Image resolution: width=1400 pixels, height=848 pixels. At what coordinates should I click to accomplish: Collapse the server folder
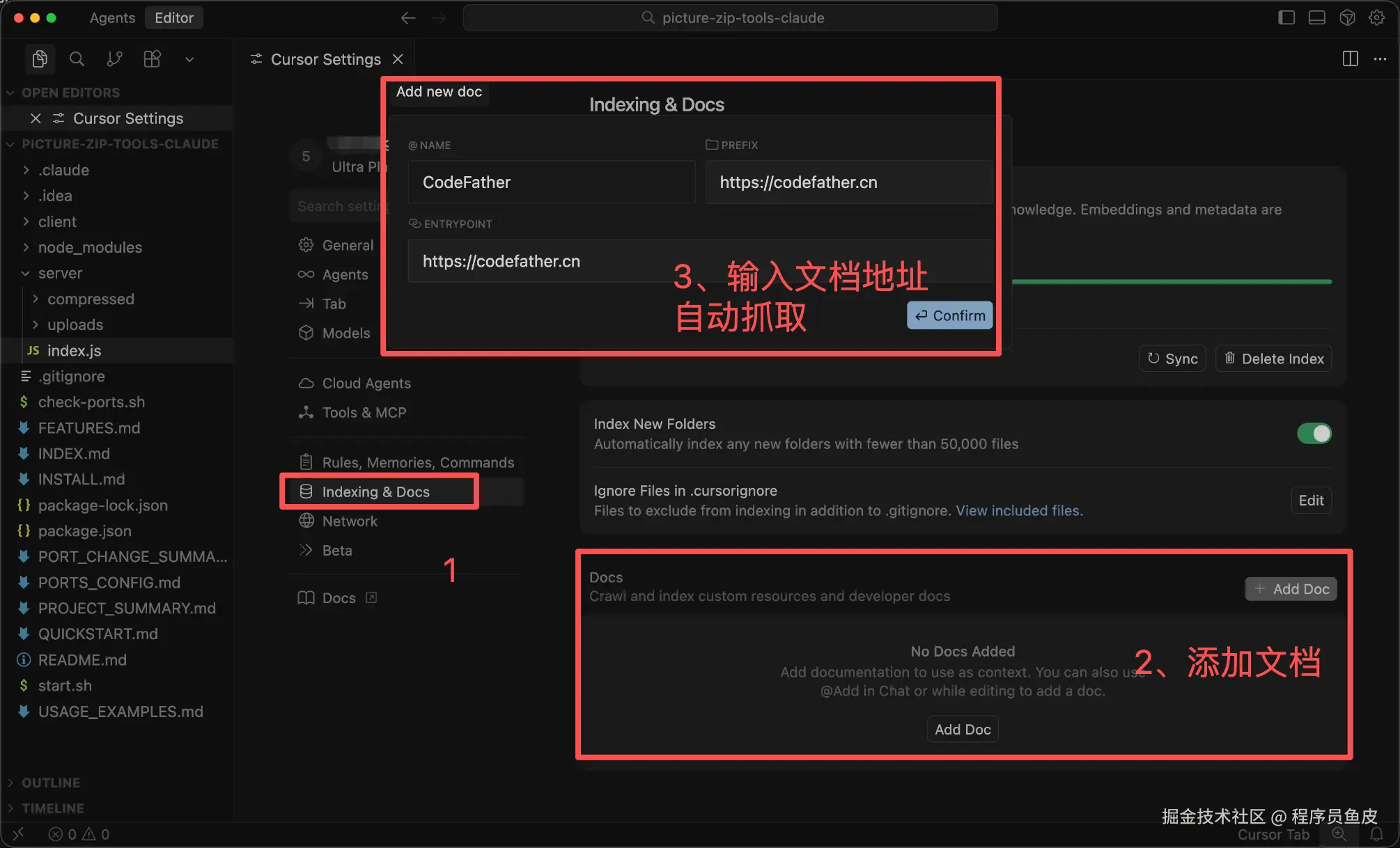60,273
